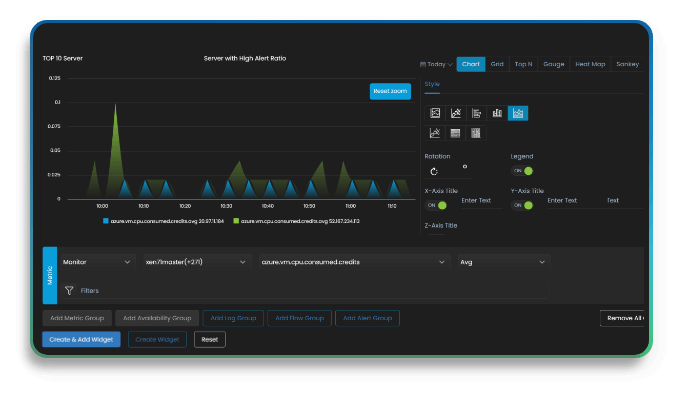Click the 'TOP 10 Server' label
The height and width of the screenshot is (398, 683).
[x=63, y=58]
